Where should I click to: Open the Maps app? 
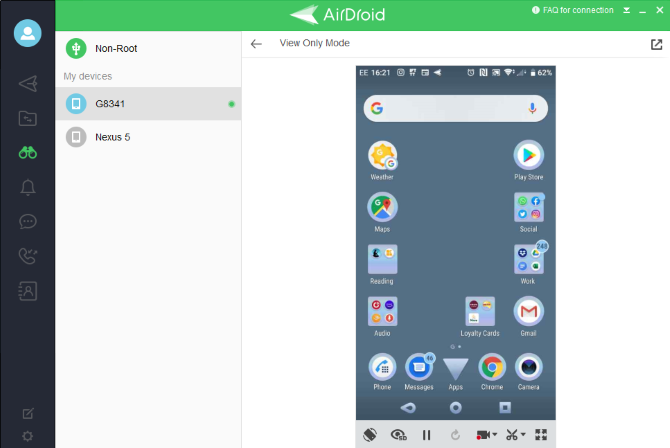coord(382,212)
